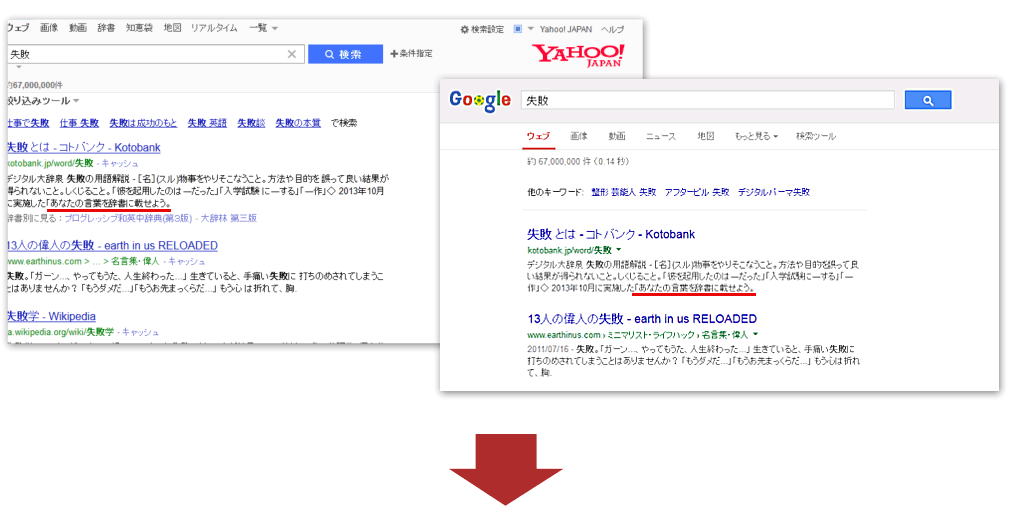Select Google's 画像 tab
The width and height of the screenshot is (1016, 506).
coord(579,136)
